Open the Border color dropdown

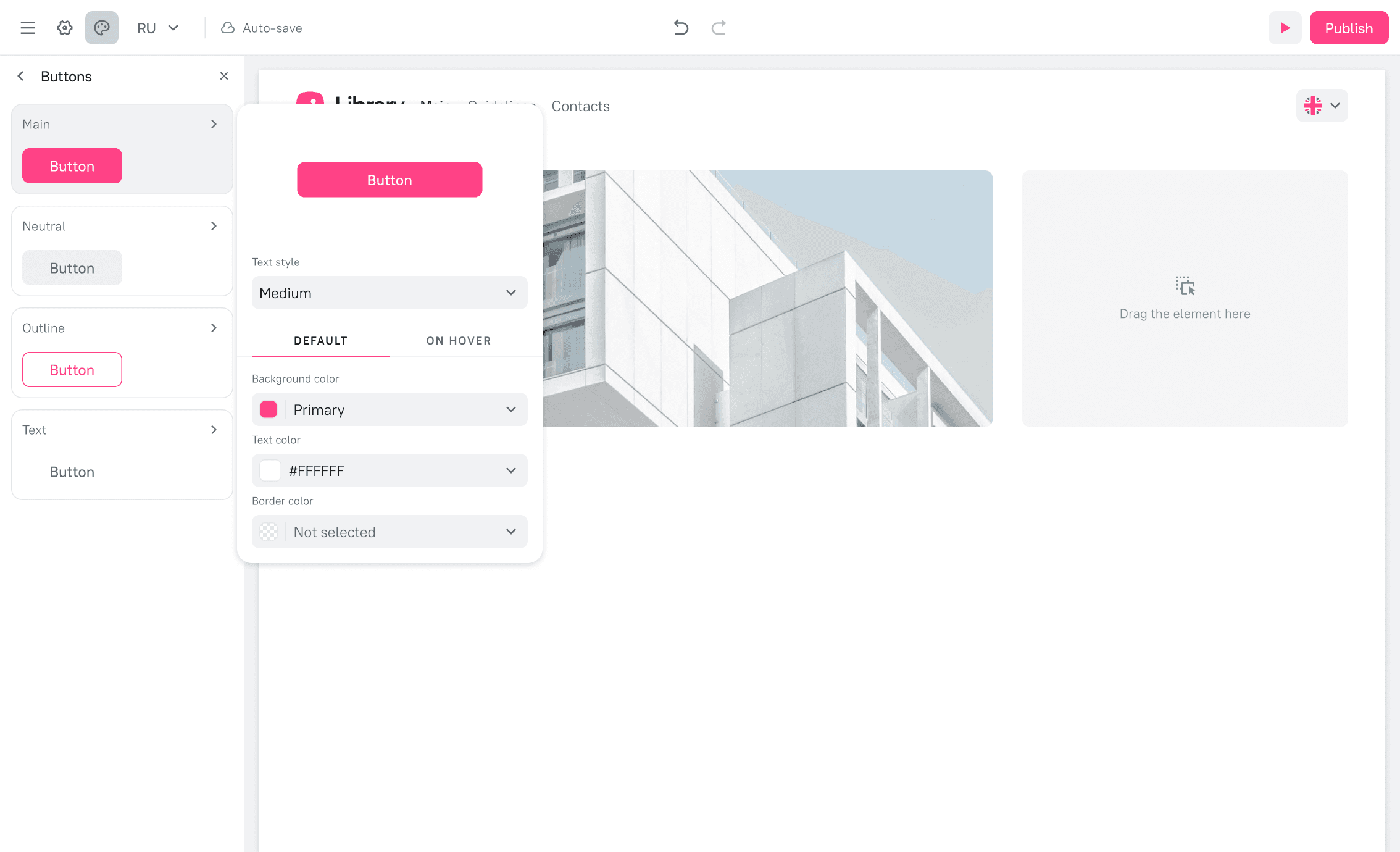[390, 532]
